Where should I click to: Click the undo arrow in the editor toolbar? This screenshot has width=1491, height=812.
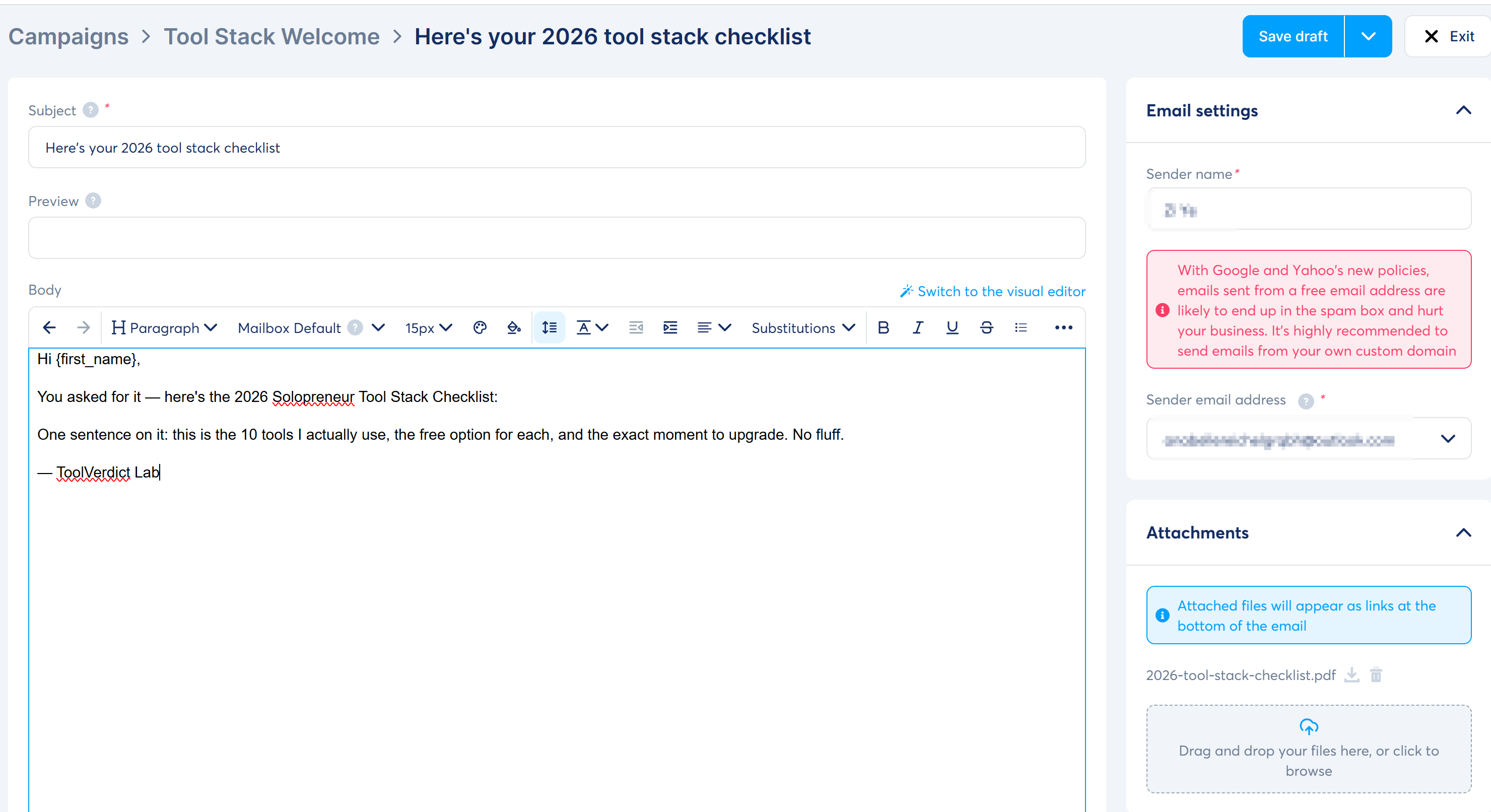(49, 327)
